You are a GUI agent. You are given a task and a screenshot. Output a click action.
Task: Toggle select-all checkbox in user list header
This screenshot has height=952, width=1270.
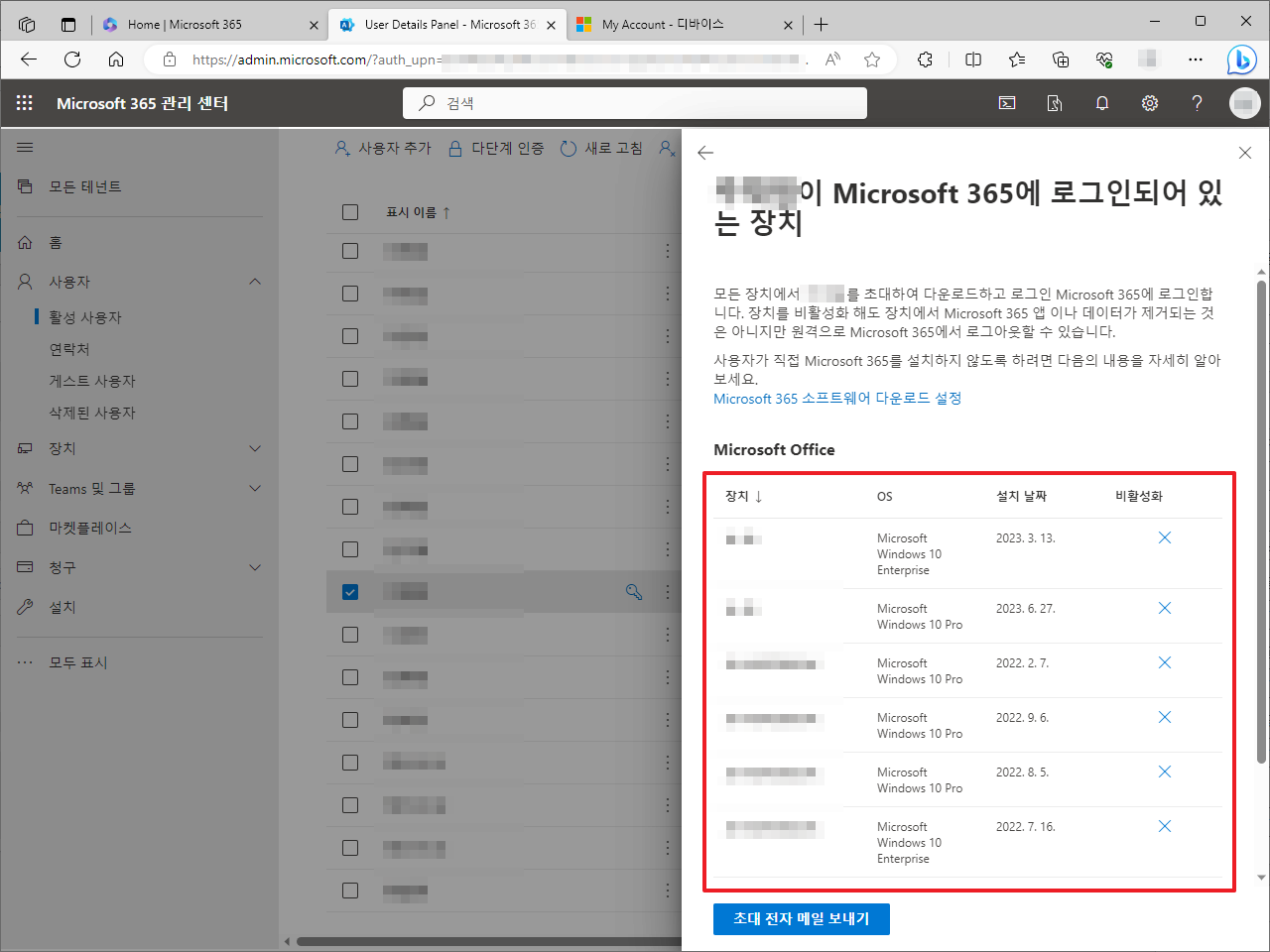(x=350, y=212)
